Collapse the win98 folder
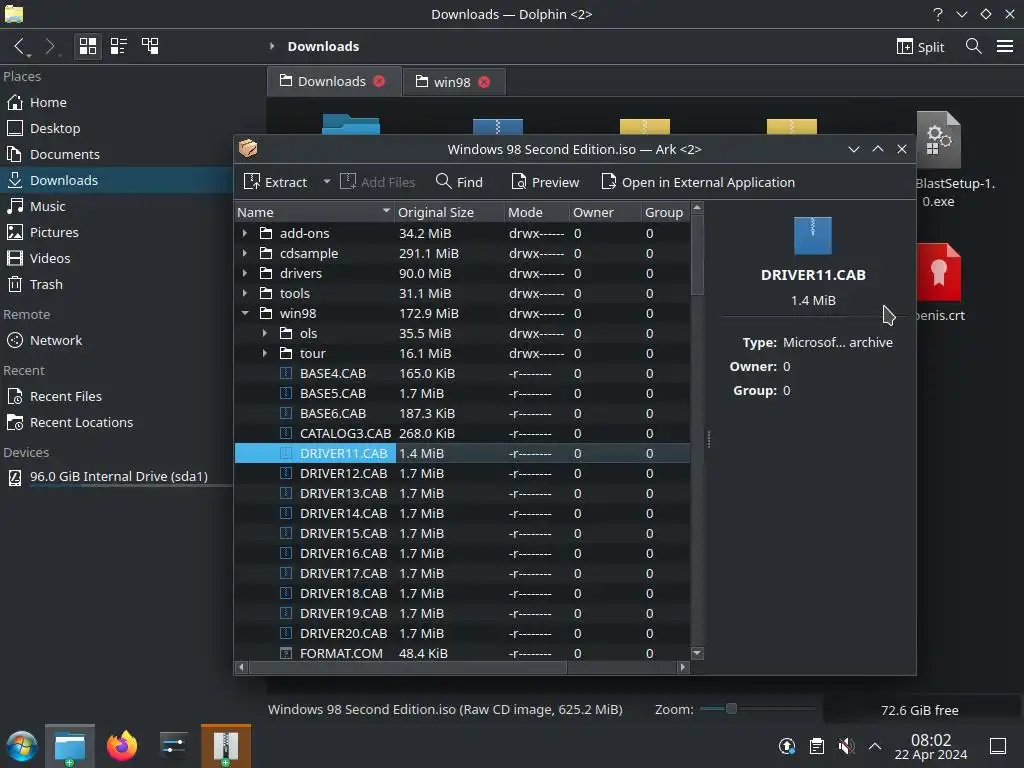Viewport: 1024px width, 768px height. pyautogui.click(x=245, y=313)
